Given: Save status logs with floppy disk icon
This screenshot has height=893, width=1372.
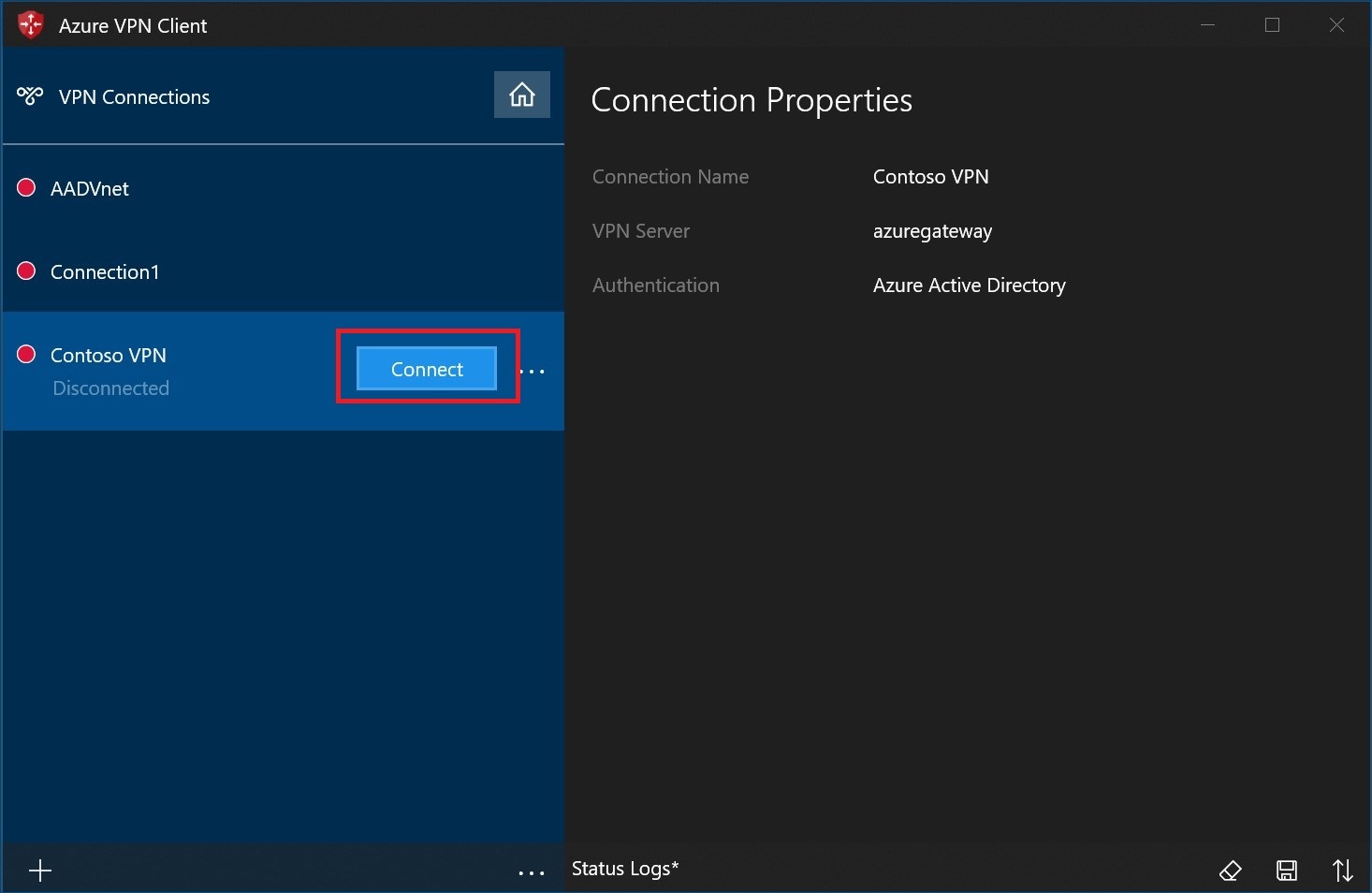Looking at the screenshot, I should click(x=1287, y=871).
